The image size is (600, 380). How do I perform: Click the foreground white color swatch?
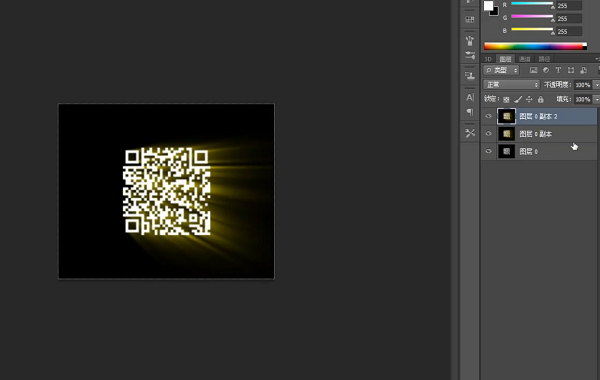click(x=488, y=5)
